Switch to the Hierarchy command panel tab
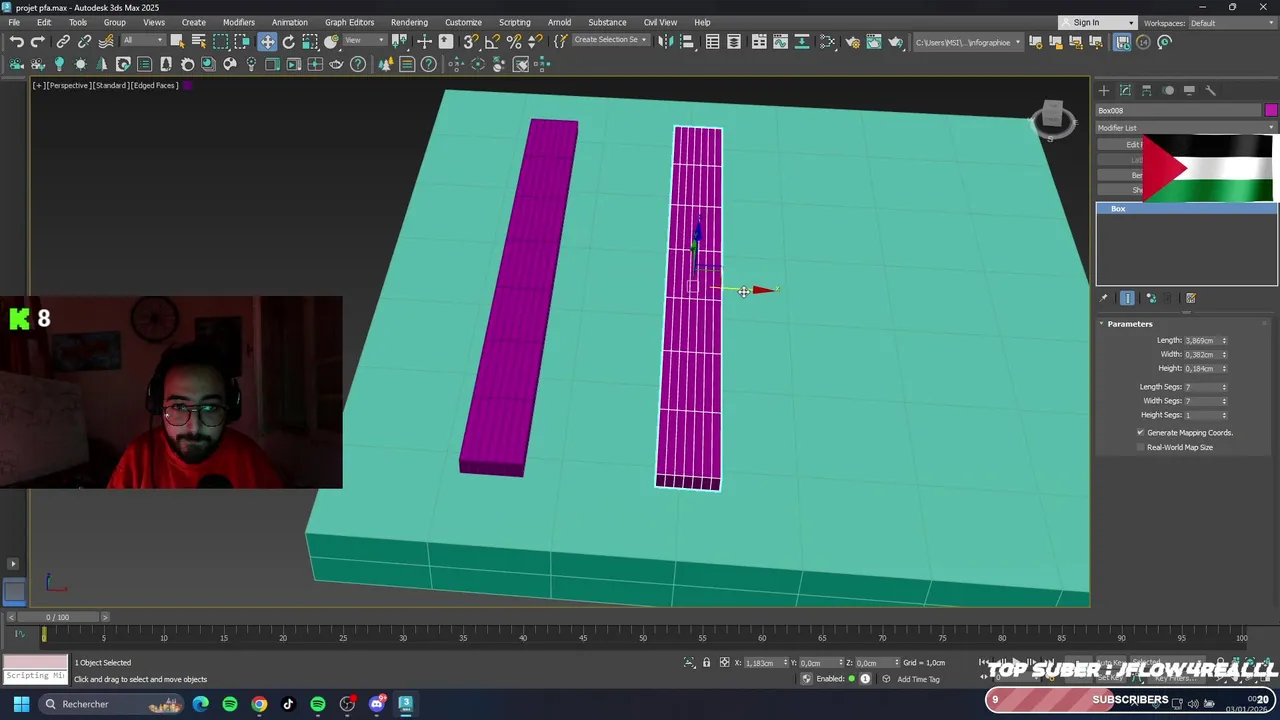1280x720 pixels. [1146, 90]
